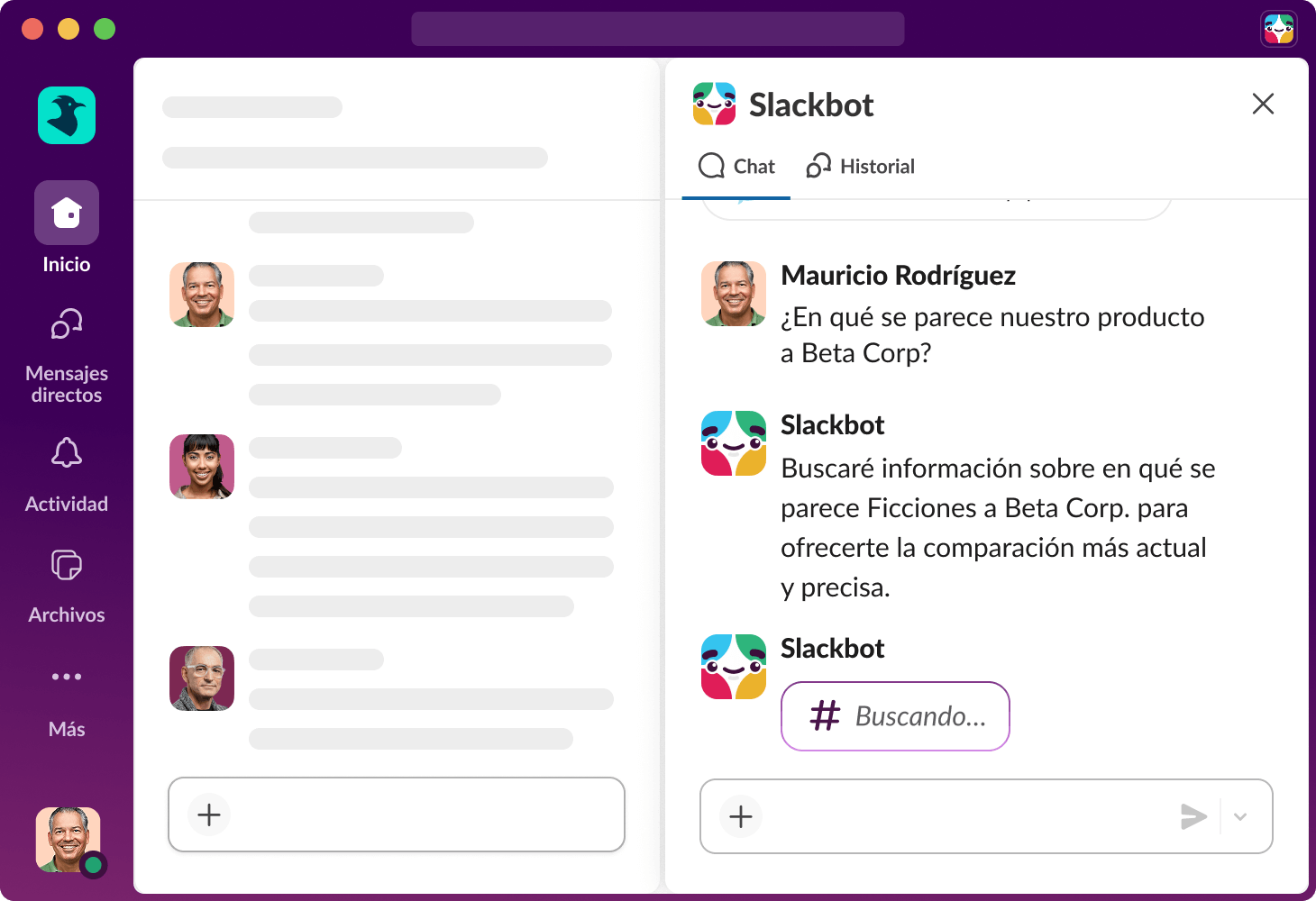The height and width of the screenshot is (901, 1316).
Task: Click the plus icon in the Slackbot composer
Action: [740, 816]
